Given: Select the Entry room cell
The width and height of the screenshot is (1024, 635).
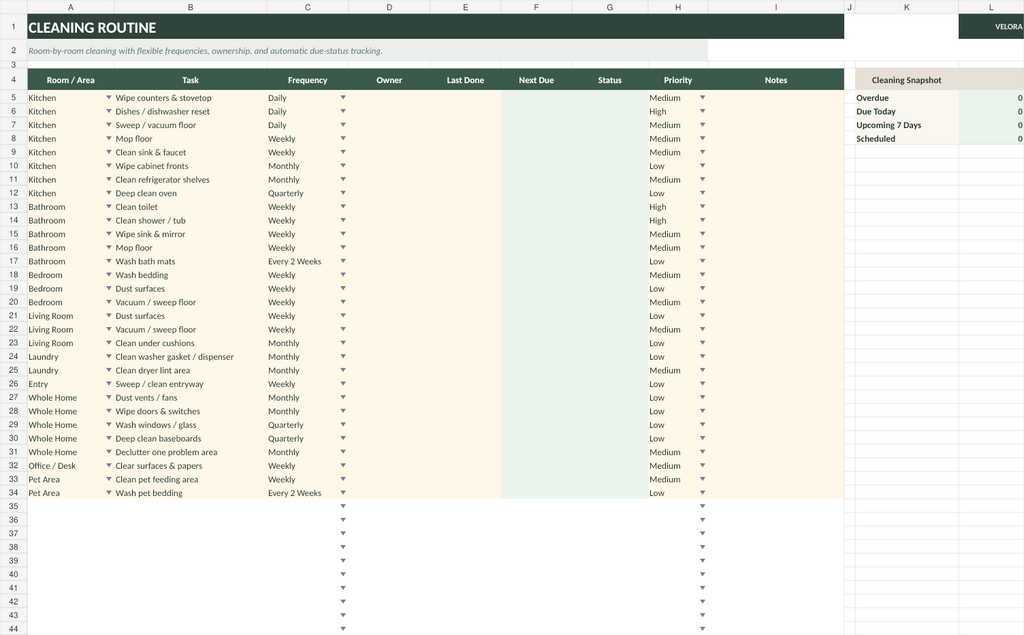Looking at the screenshot, I should [71, 383].
